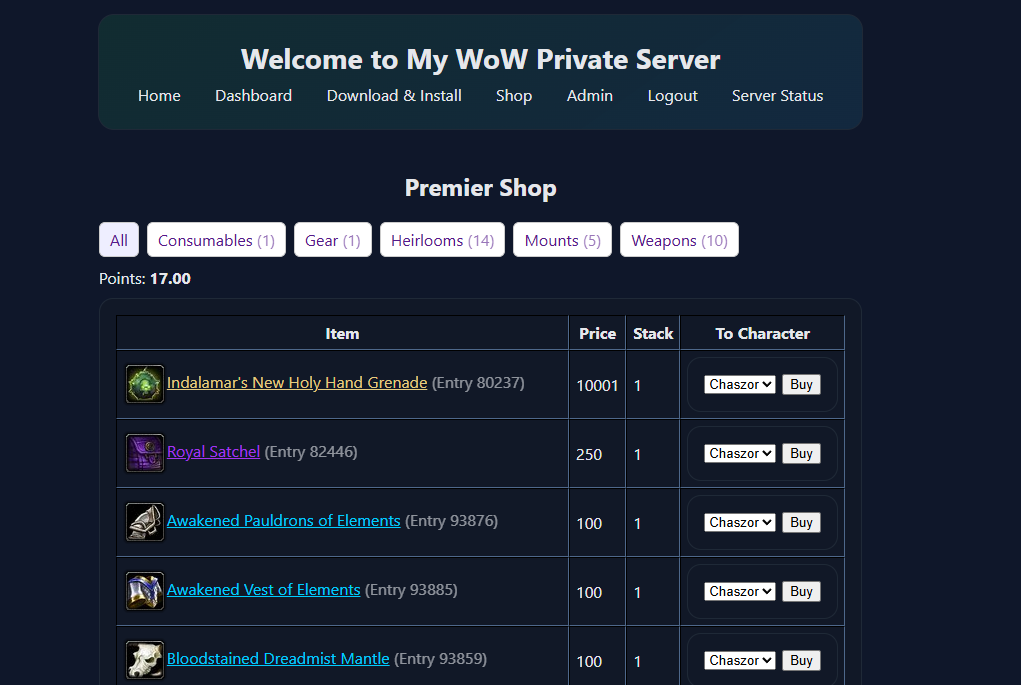Click the 'Item' column header

[343, 333]
